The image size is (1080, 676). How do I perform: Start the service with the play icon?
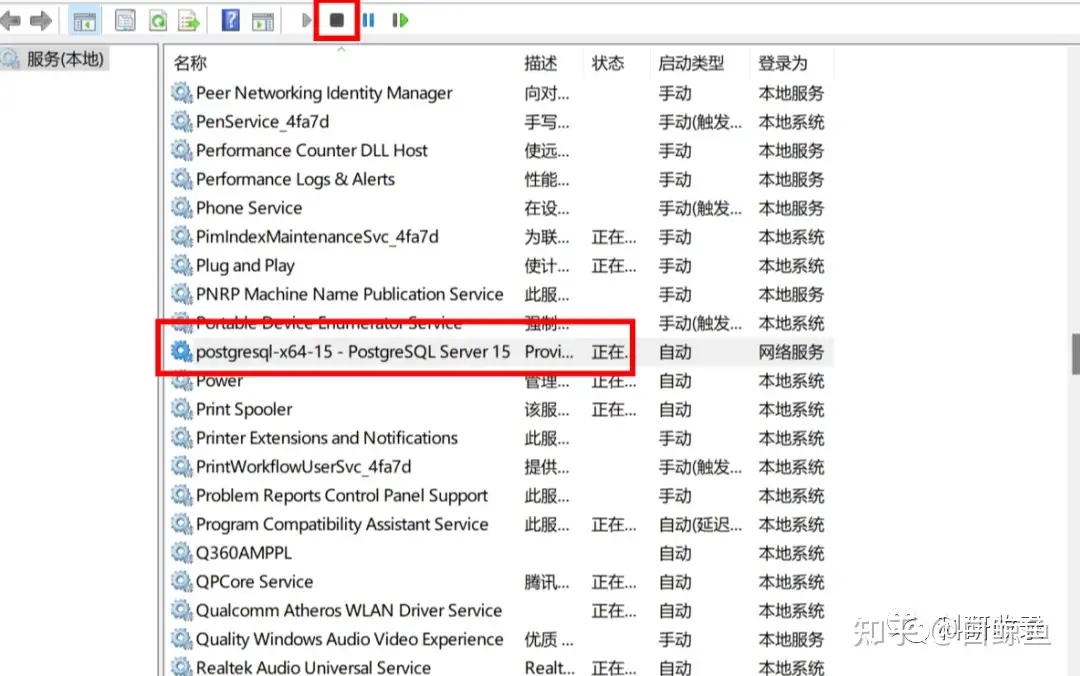coord(307,21)
